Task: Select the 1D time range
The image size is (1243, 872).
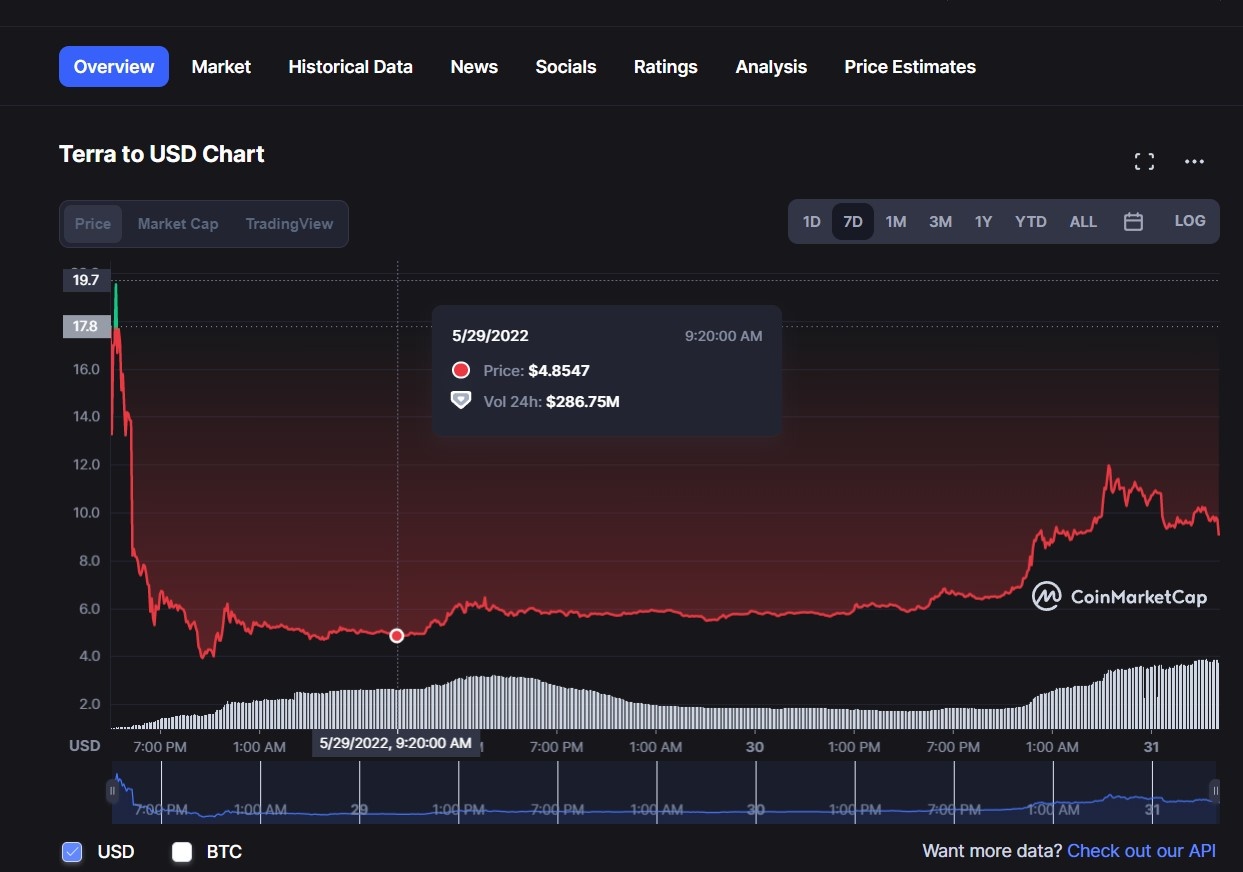Action: coord(811,222)
